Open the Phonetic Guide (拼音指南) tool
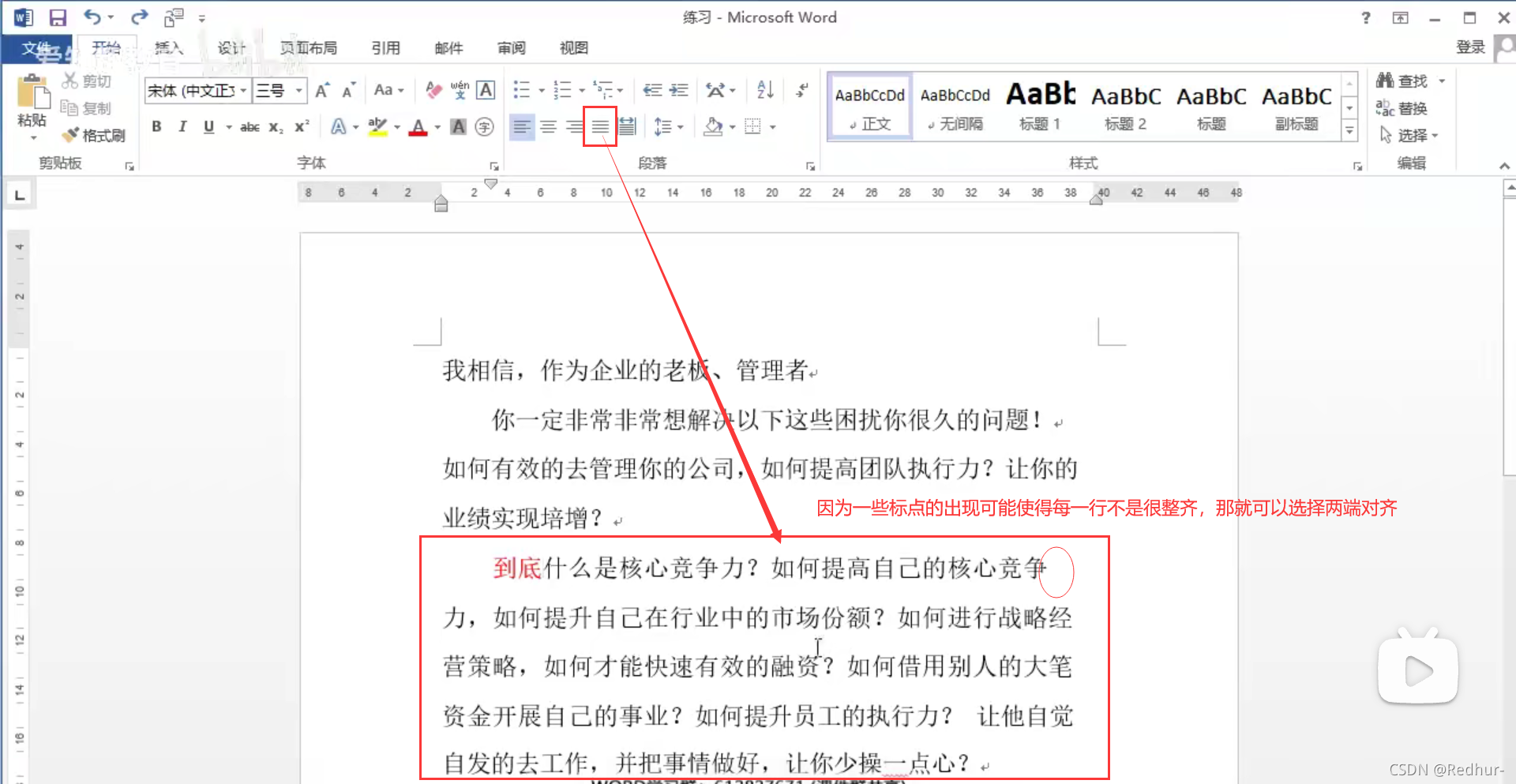The image size is (1516, 784). click(460, 90)
